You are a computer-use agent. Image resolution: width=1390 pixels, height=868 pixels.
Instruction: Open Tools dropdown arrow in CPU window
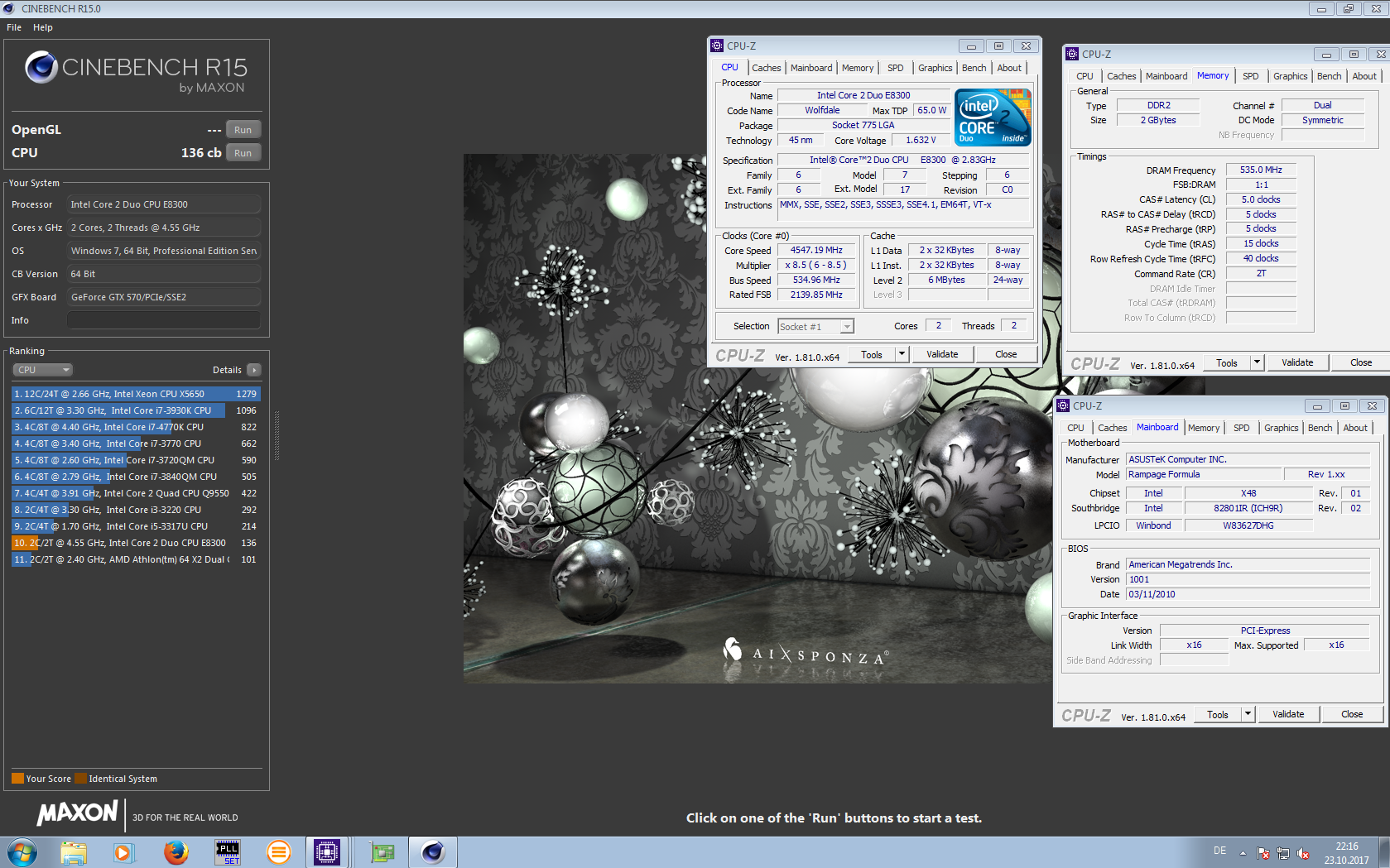pos(902,354)
